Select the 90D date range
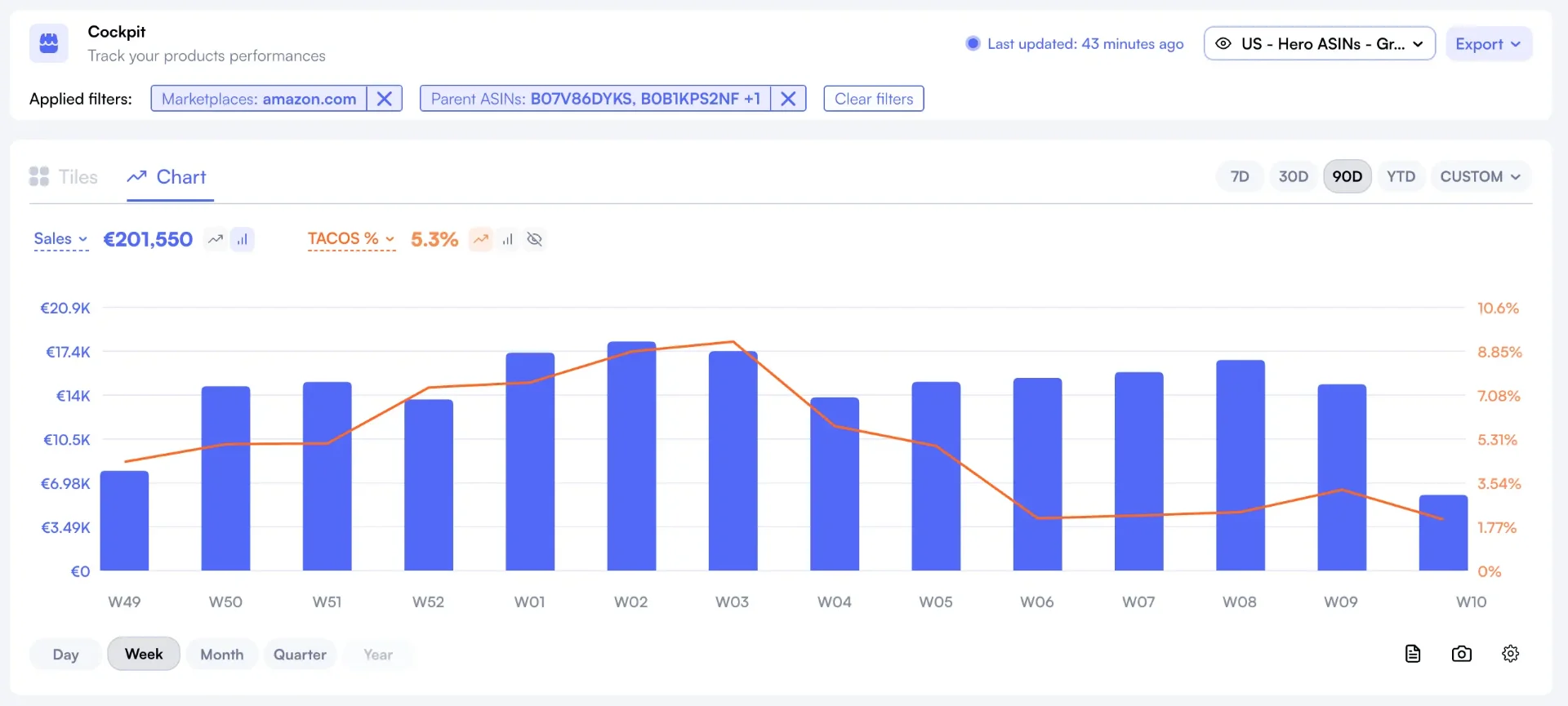This screenshot has width=1568, height=706. tap(1347, 176)
